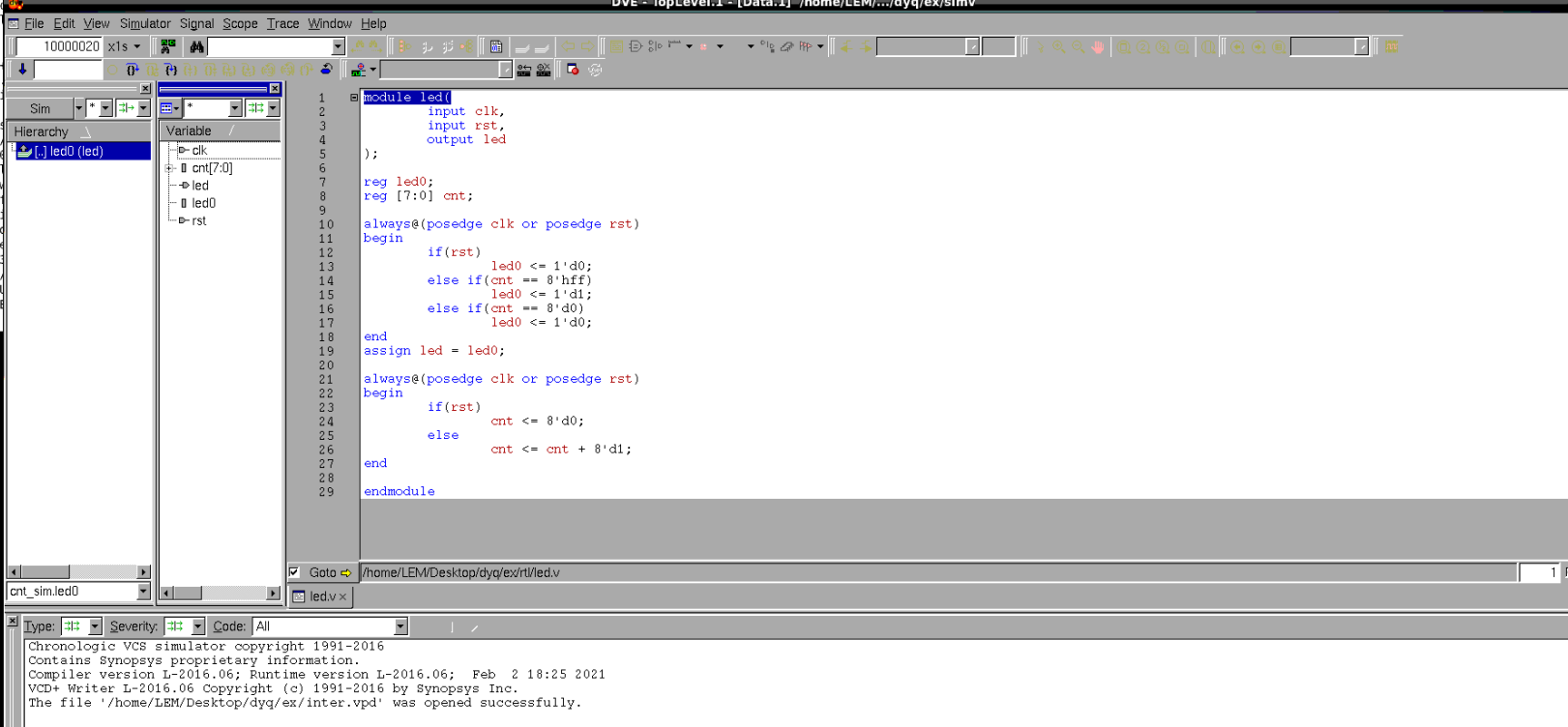Click the green Severity filter icon in console
Image resolution: width=1568 pixels, height=727 pixels.
pyautogui.click(x=175, y=626)
